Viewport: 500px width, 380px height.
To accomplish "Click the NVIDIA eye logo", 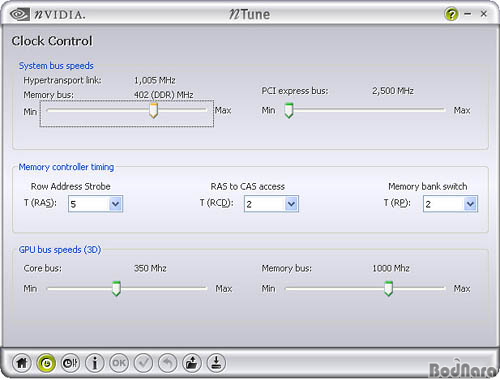I will (x=19, y=14).
